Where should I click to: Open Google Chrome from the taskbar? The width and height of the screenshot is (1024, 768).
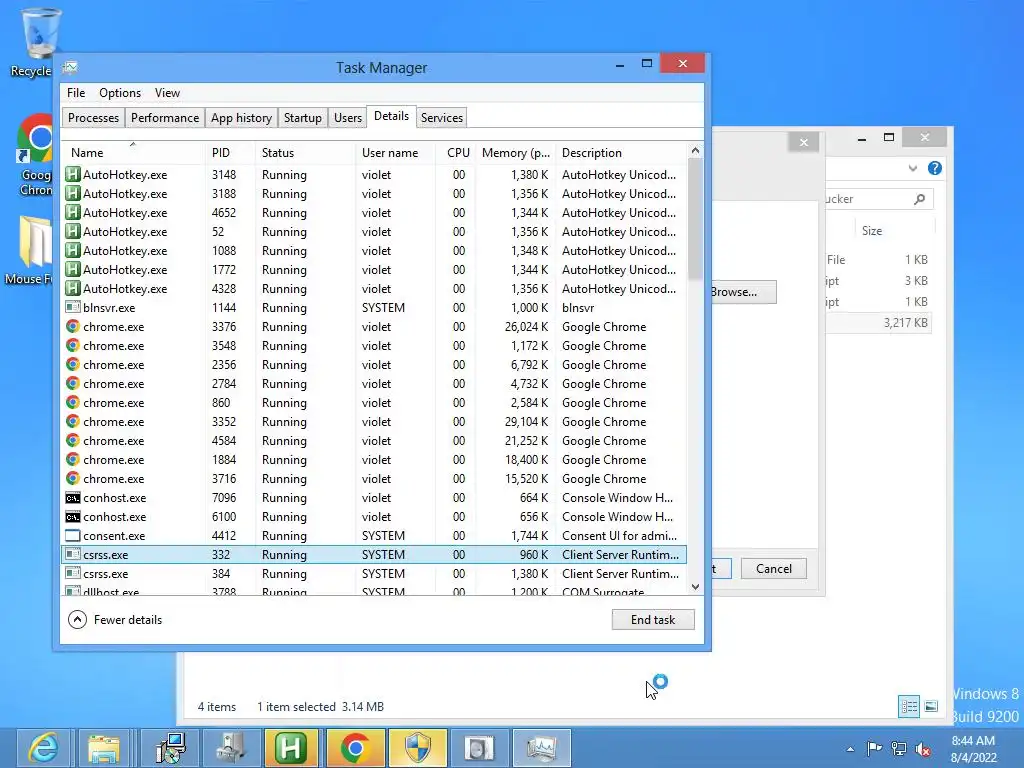click(355, 748)
